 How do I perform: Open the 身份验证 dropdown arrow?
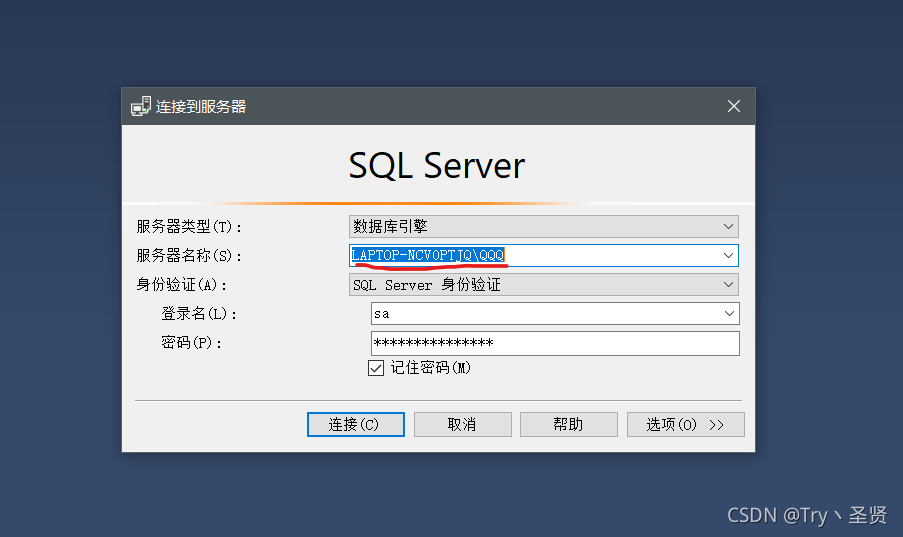click(x=728, y=285)
